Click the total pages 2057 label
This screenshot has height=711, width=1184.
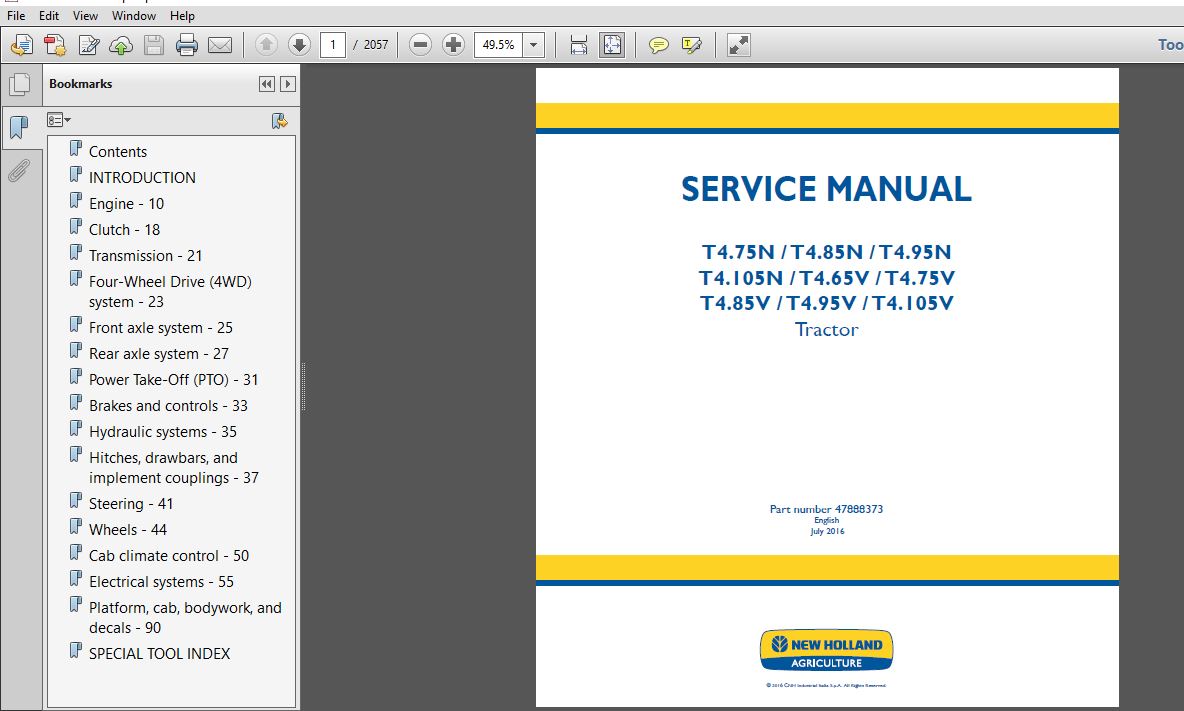376,45
